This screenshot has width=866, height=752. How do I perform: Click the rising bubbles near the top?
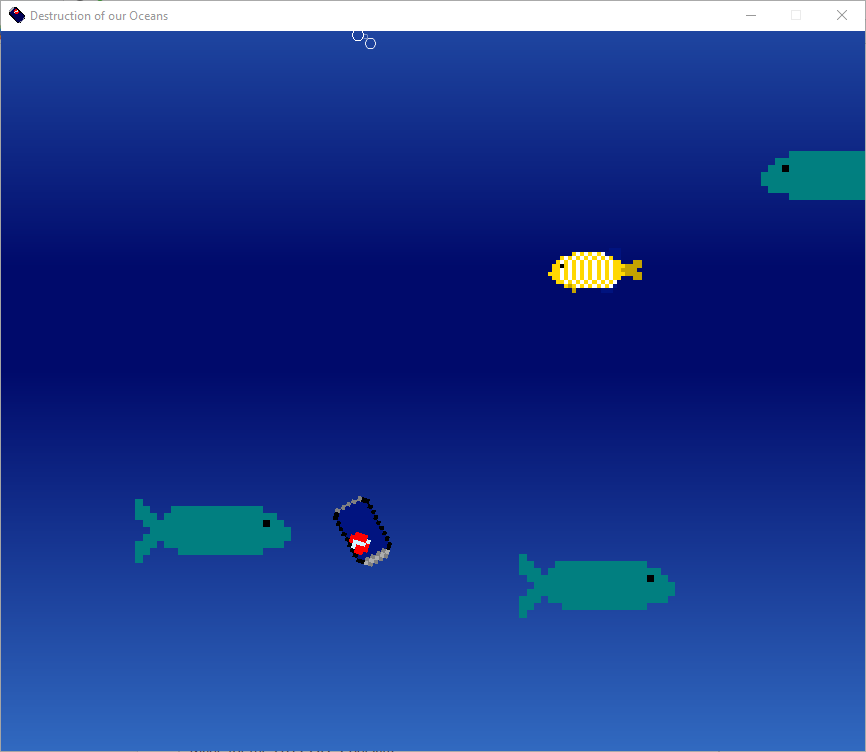coord(361,38)
